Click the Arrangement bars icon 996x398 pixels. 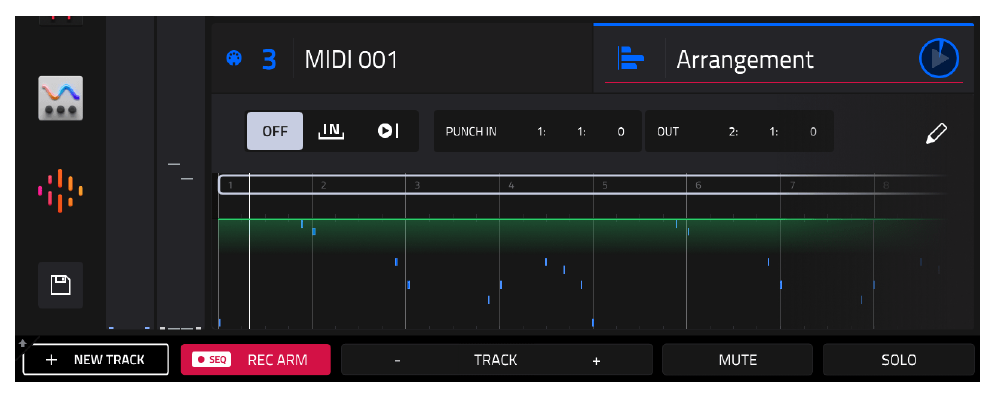pyautogui.click(x=631, y=59)
